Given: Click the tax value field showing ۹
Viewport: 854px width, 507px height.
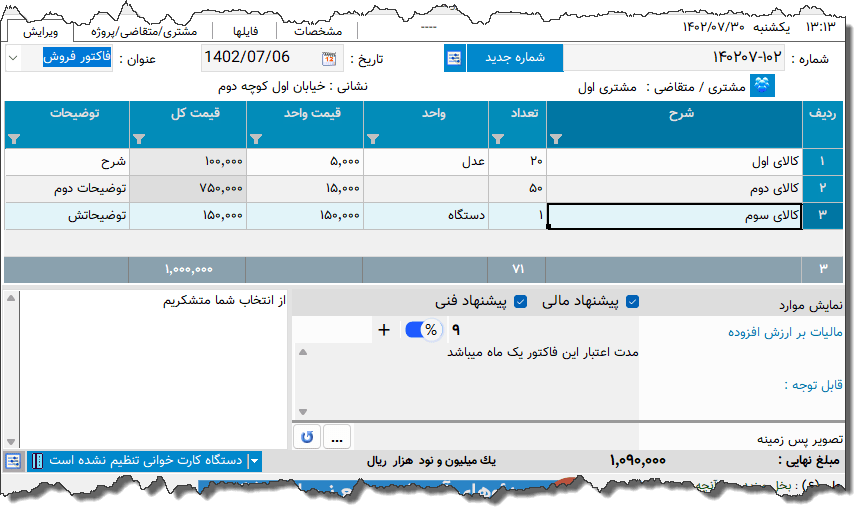Looking at the screenshot, I should coord(456,330).
